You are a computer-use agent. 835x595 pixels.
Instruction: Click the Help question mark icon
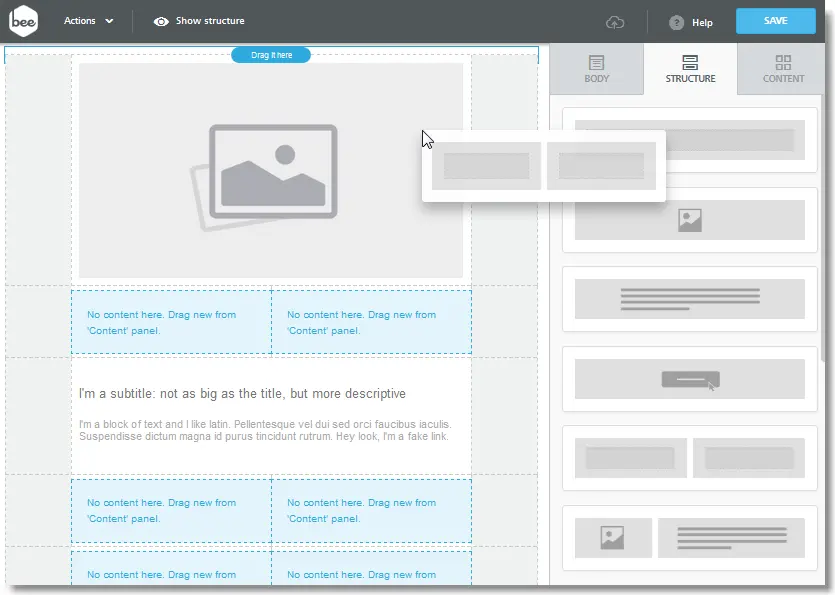point(676,22)
